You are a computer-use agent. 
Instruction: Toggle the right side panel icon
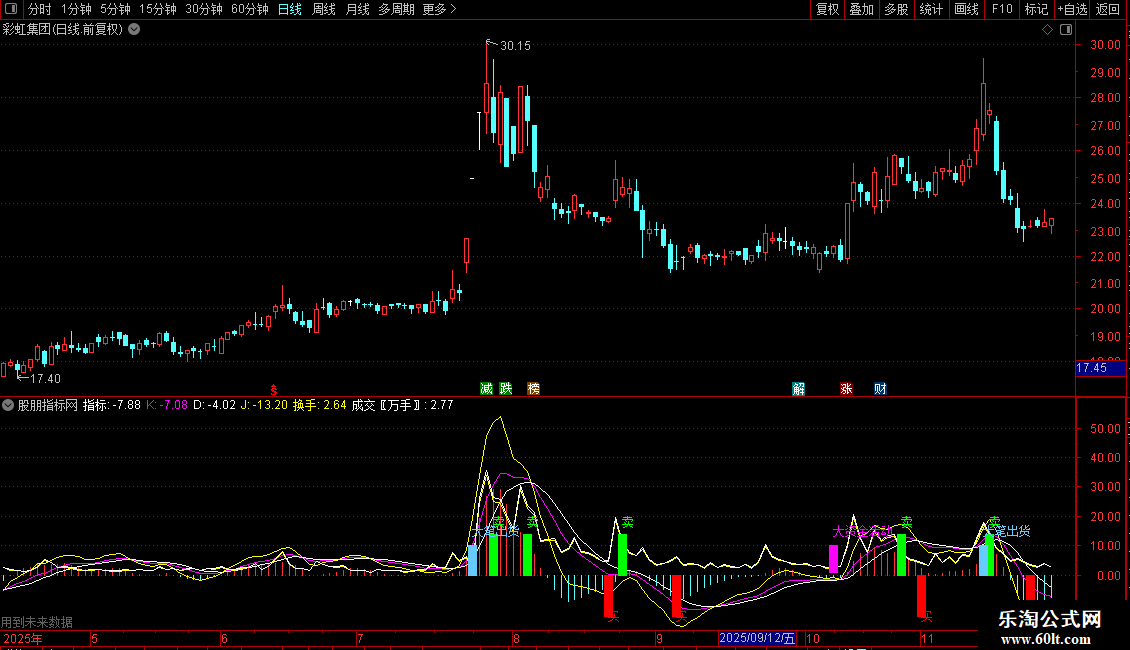1066,30
